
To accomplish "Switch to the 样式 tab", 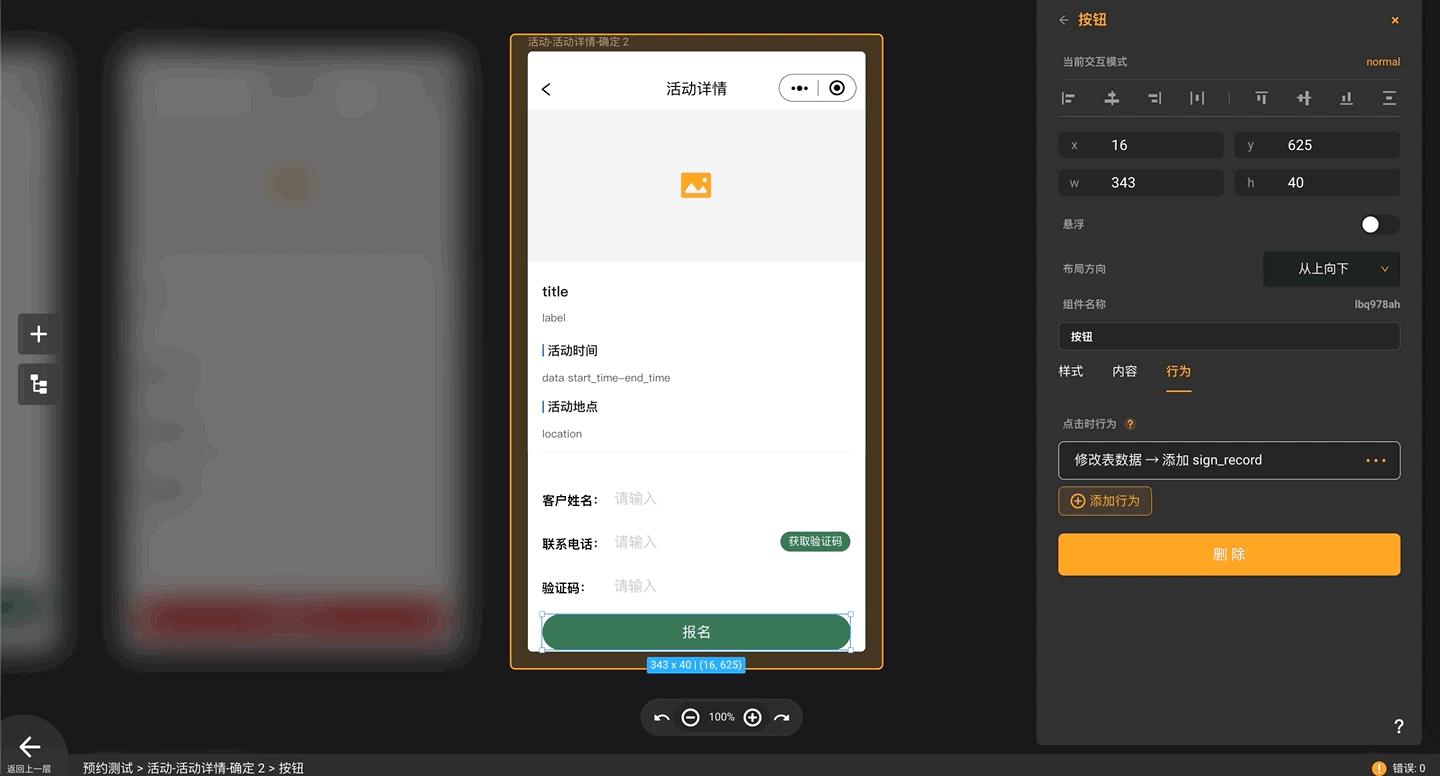I will [1070, 371].
